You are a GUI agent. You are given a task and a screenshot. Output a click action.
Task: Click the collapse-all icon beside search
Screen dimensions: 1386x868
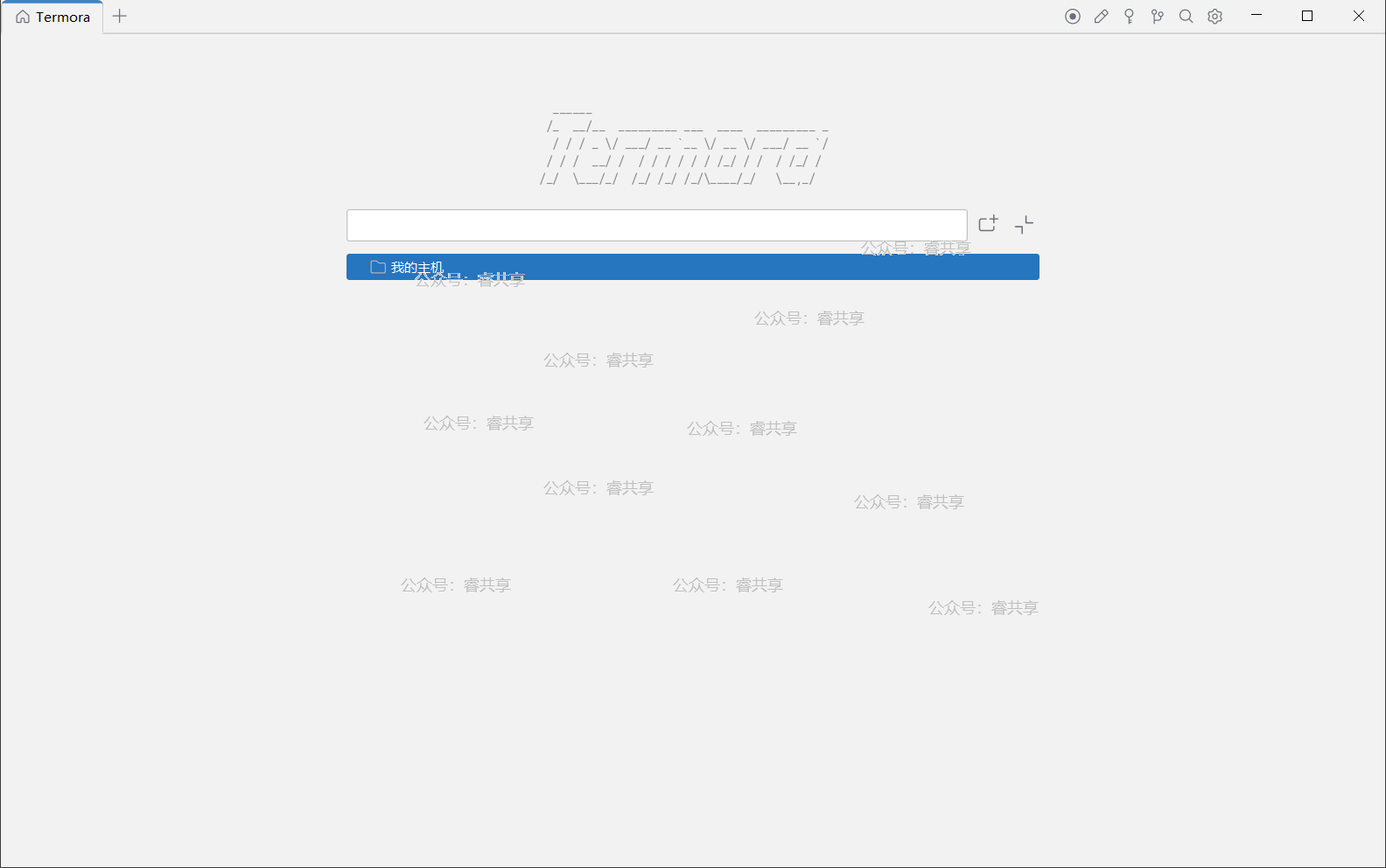1025,225
